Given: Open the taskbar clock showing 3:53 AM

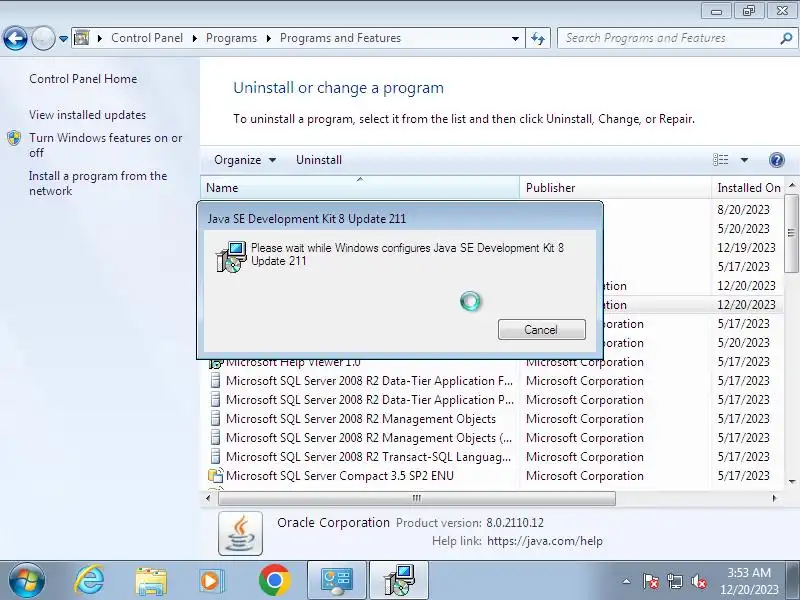Looking at the screenshot, I should pyautogui.click(x=749, y=581).
